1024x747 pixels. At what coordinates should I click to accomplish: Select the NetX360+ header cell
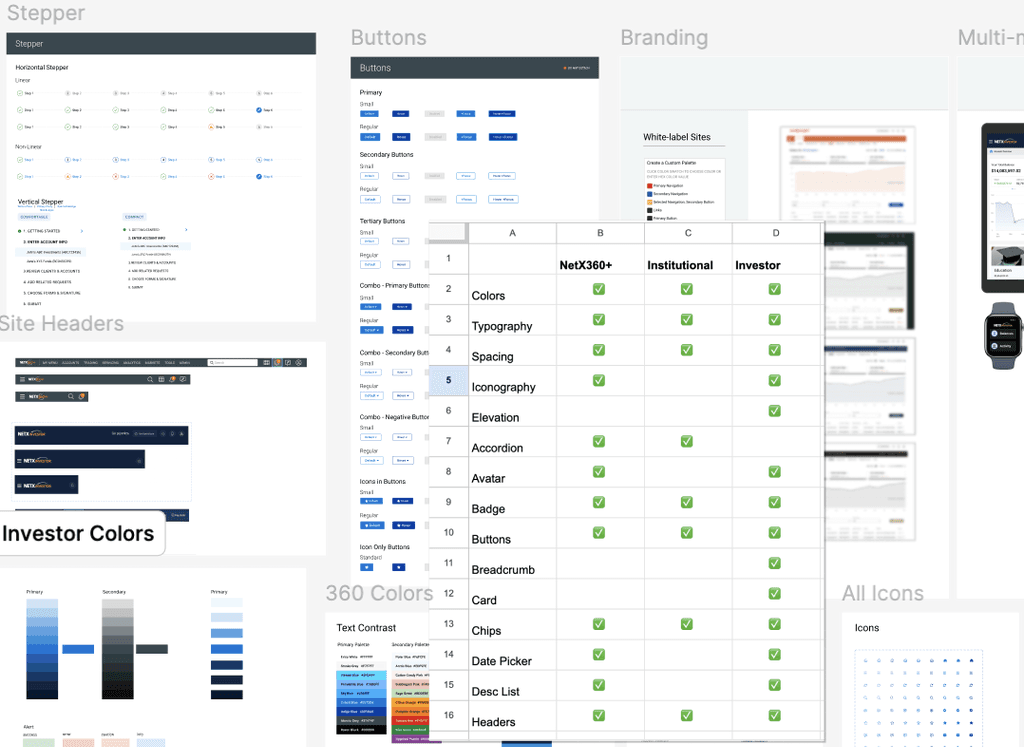click(x=600, y=259)
